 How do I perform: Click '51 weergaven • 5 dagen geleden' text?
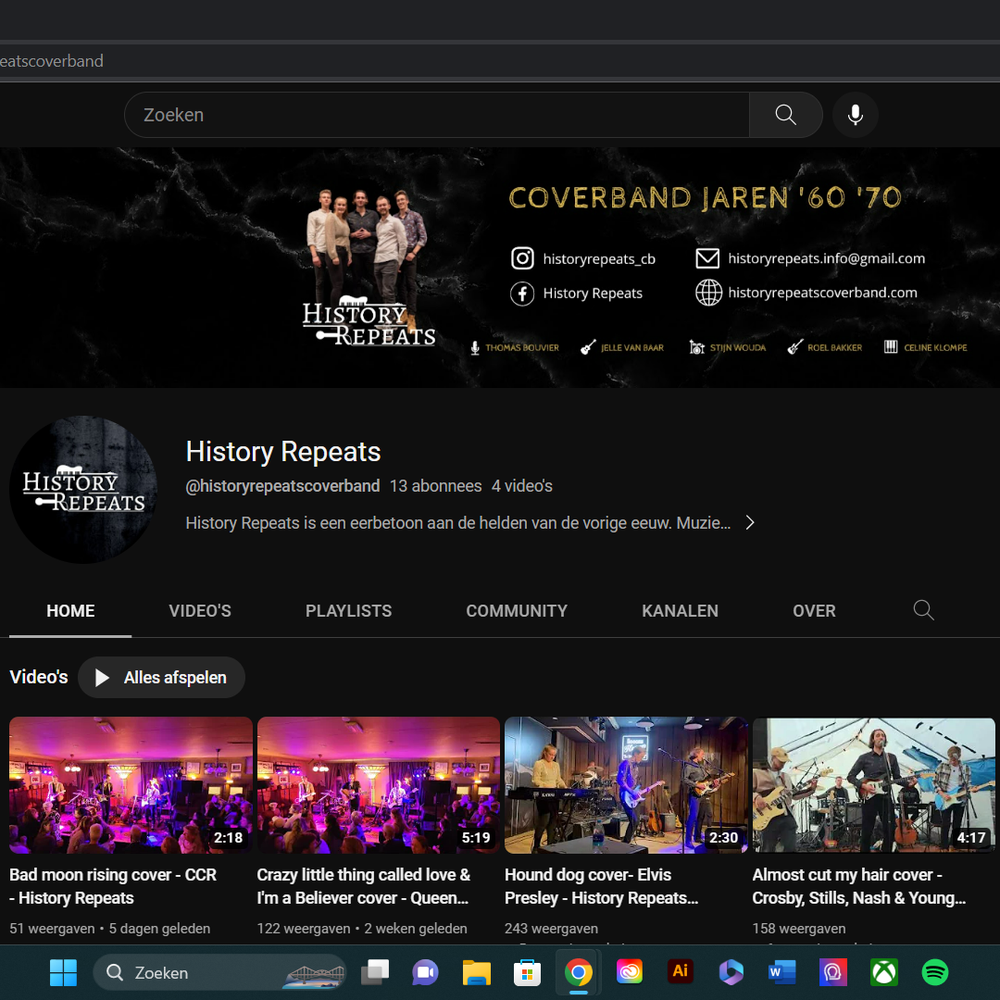(110, 929)
